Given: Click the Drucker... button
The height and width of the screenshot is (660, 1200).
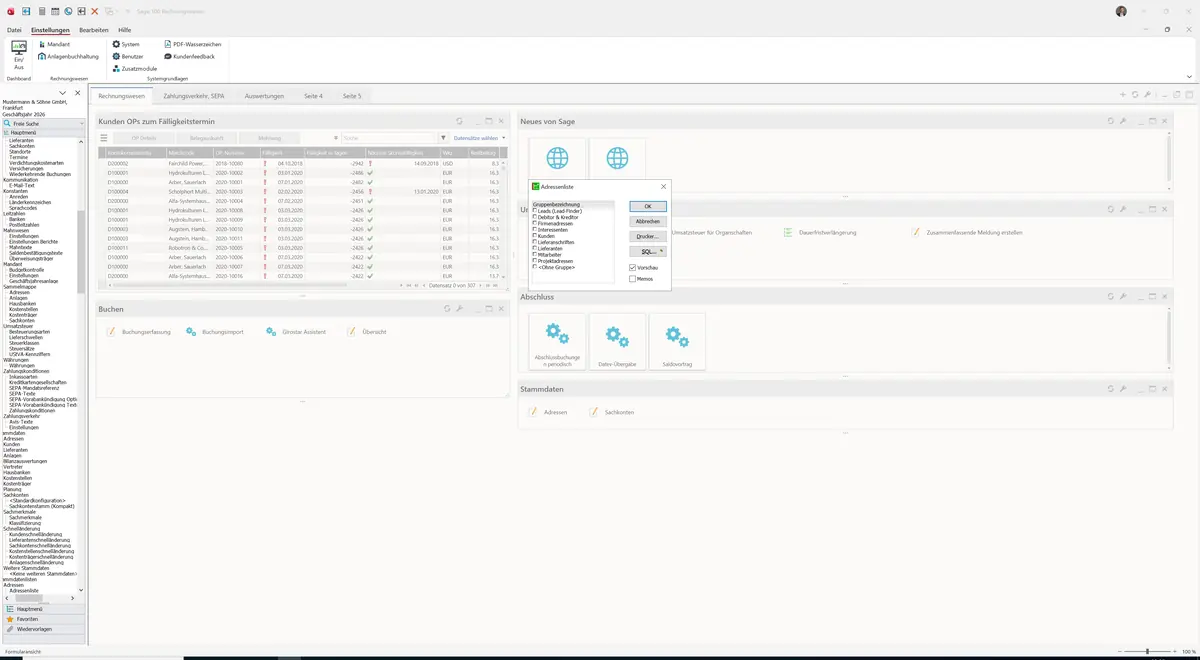Looking at the screenshot, I should (x=648, y=236).
